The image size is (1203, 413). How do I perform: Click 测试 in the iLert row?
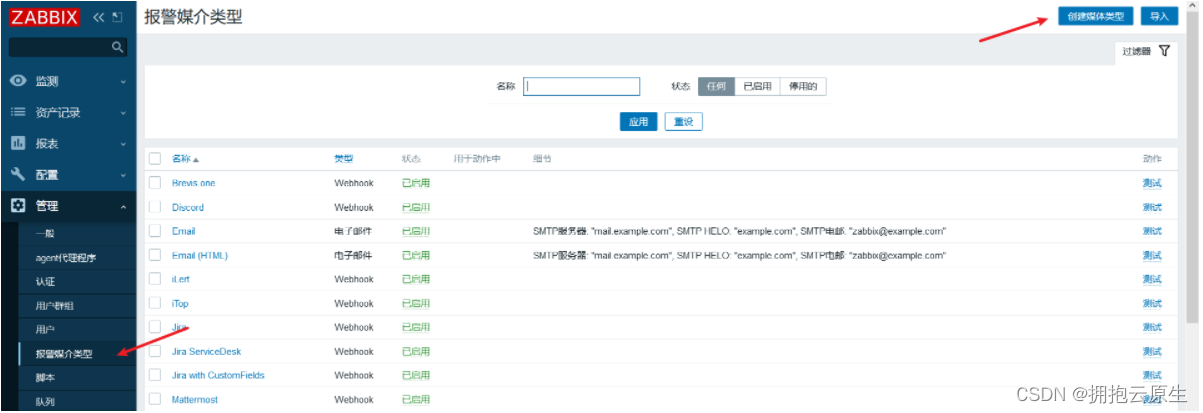[x=1152, y=279]
